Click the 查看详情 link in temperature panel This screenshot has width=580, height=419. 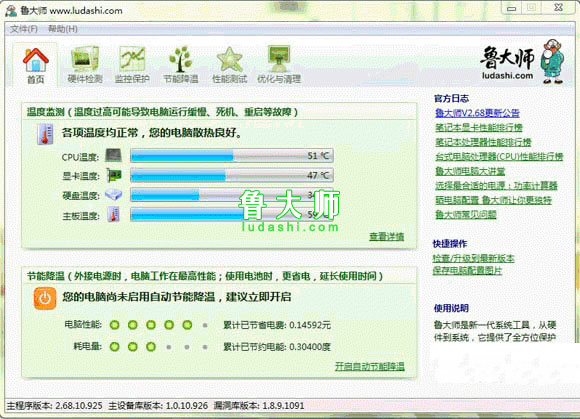tap(387, 237)
